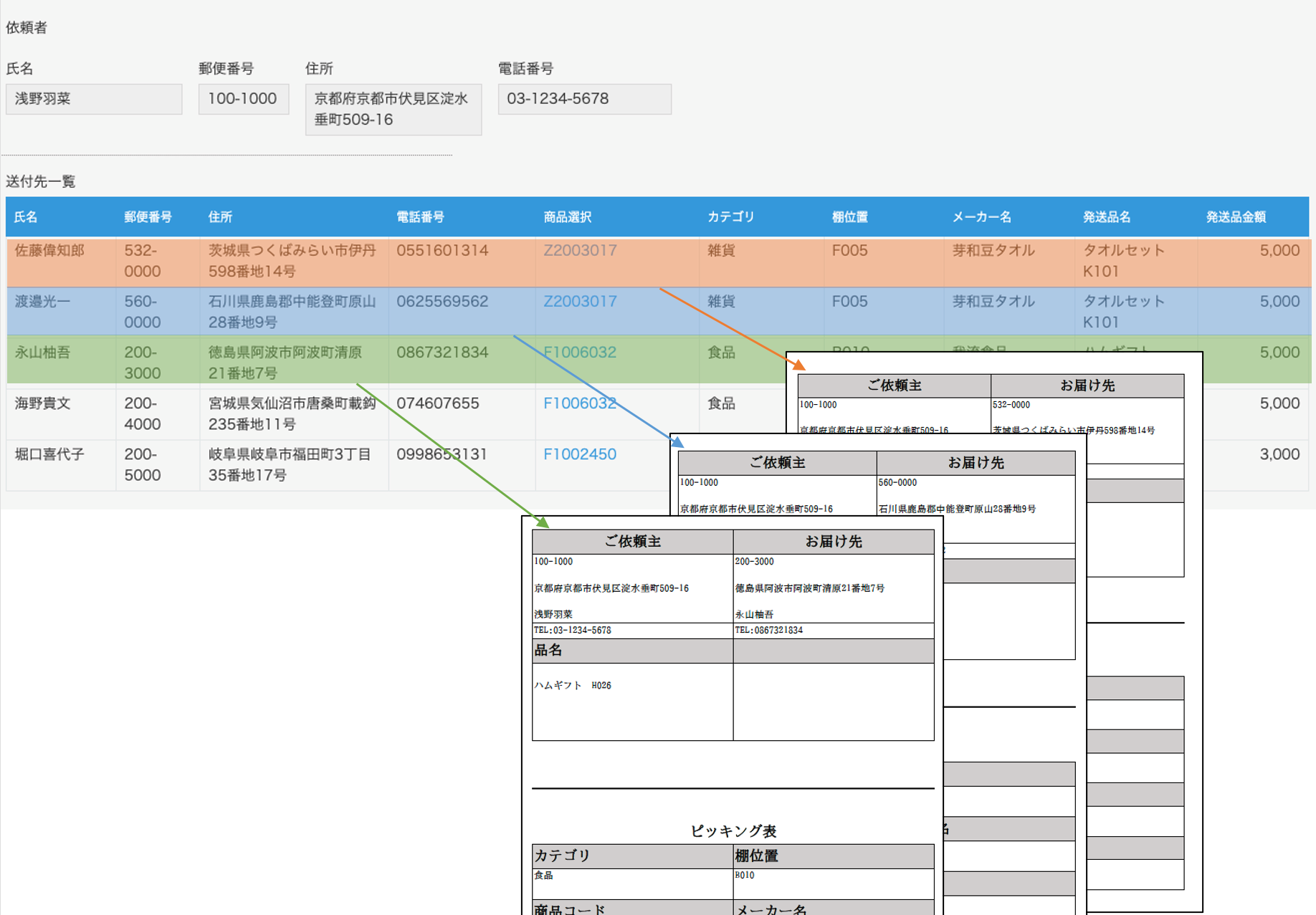Screen dimensions: 1316x915
Task: Open product link F1002450 in 堀口喜代子 row
Action: pos(580,454)
